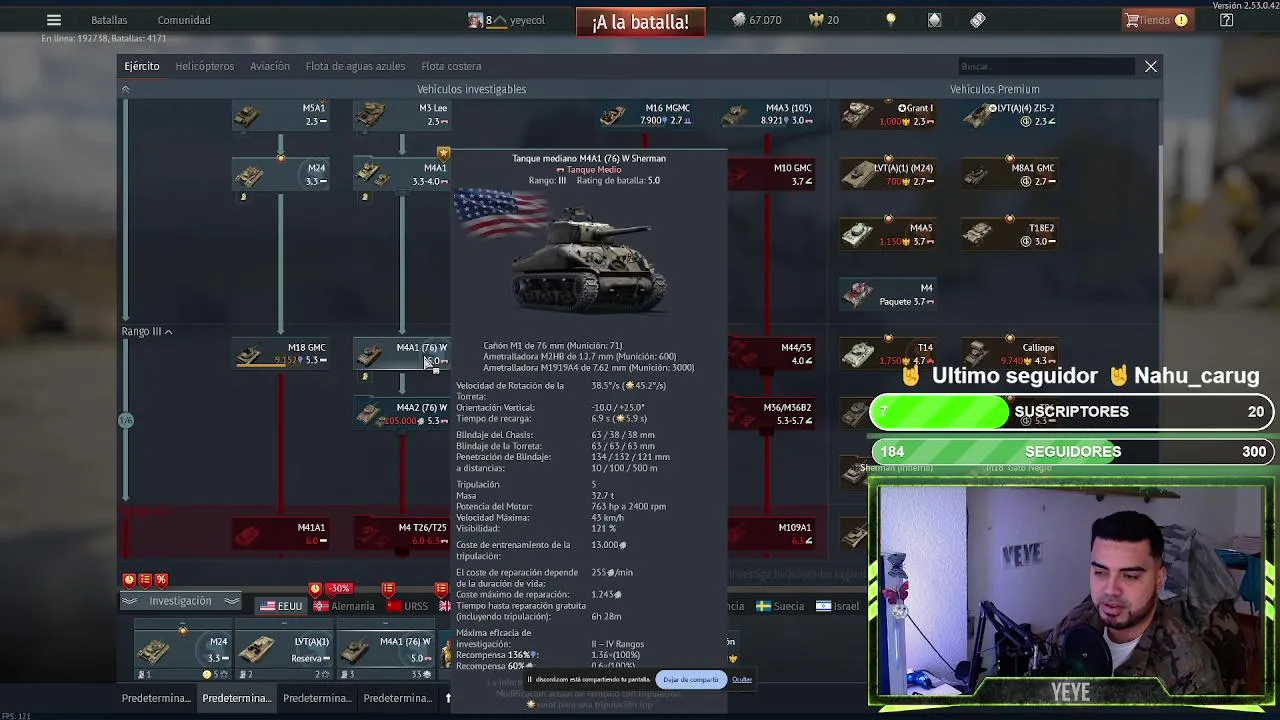
Task: Select the EEUU nation tab
Action: 281,606
